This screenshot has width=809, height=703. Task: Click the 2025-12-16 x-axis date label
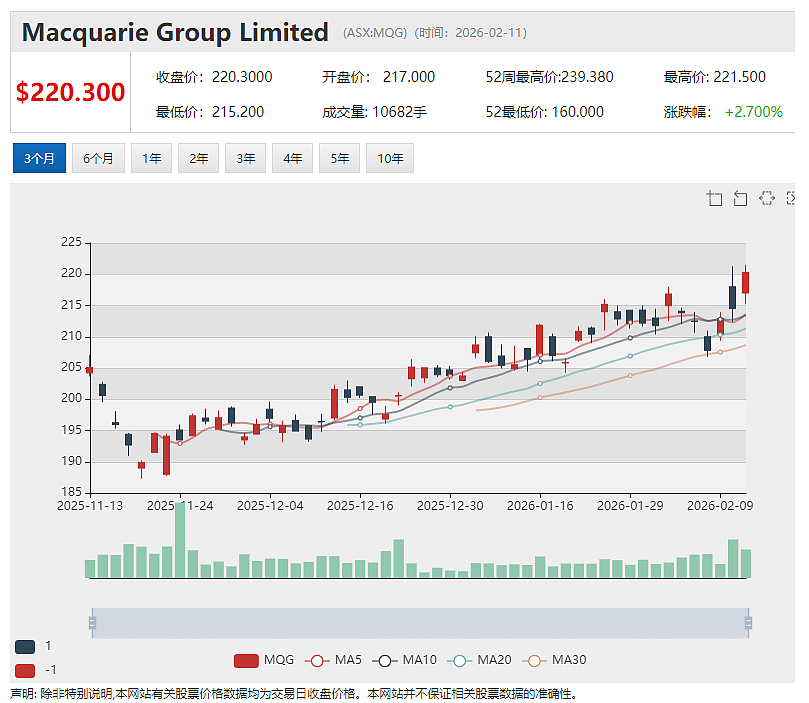point(360,506)
